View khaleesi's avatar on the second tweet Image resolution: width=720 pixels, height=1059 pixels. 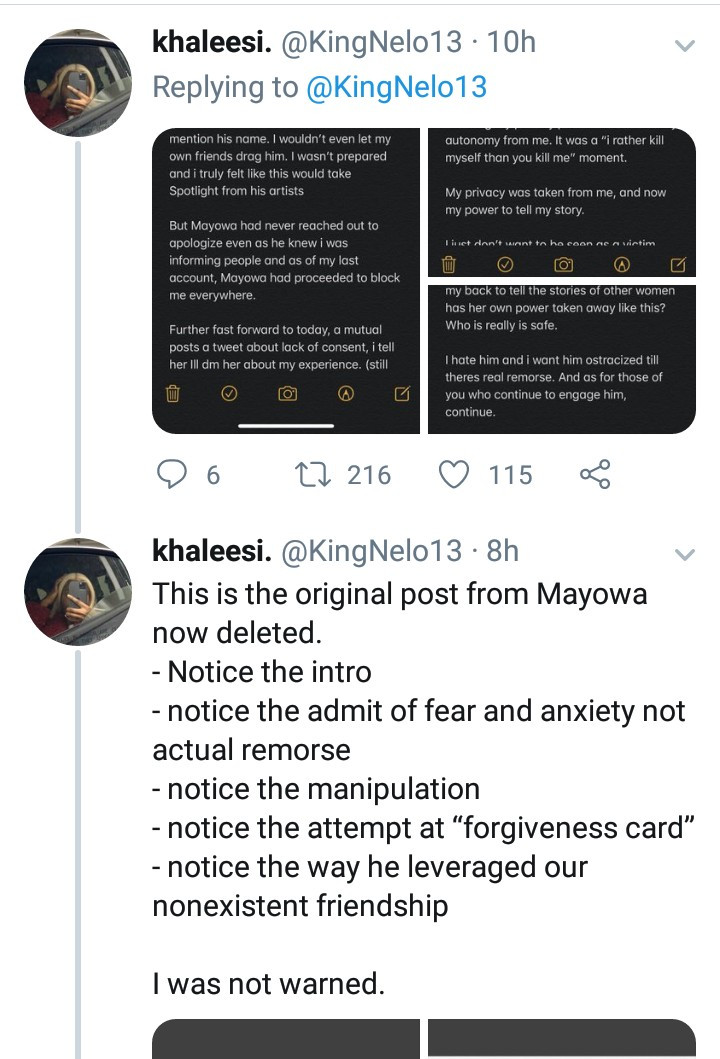[x=78, y=592]
